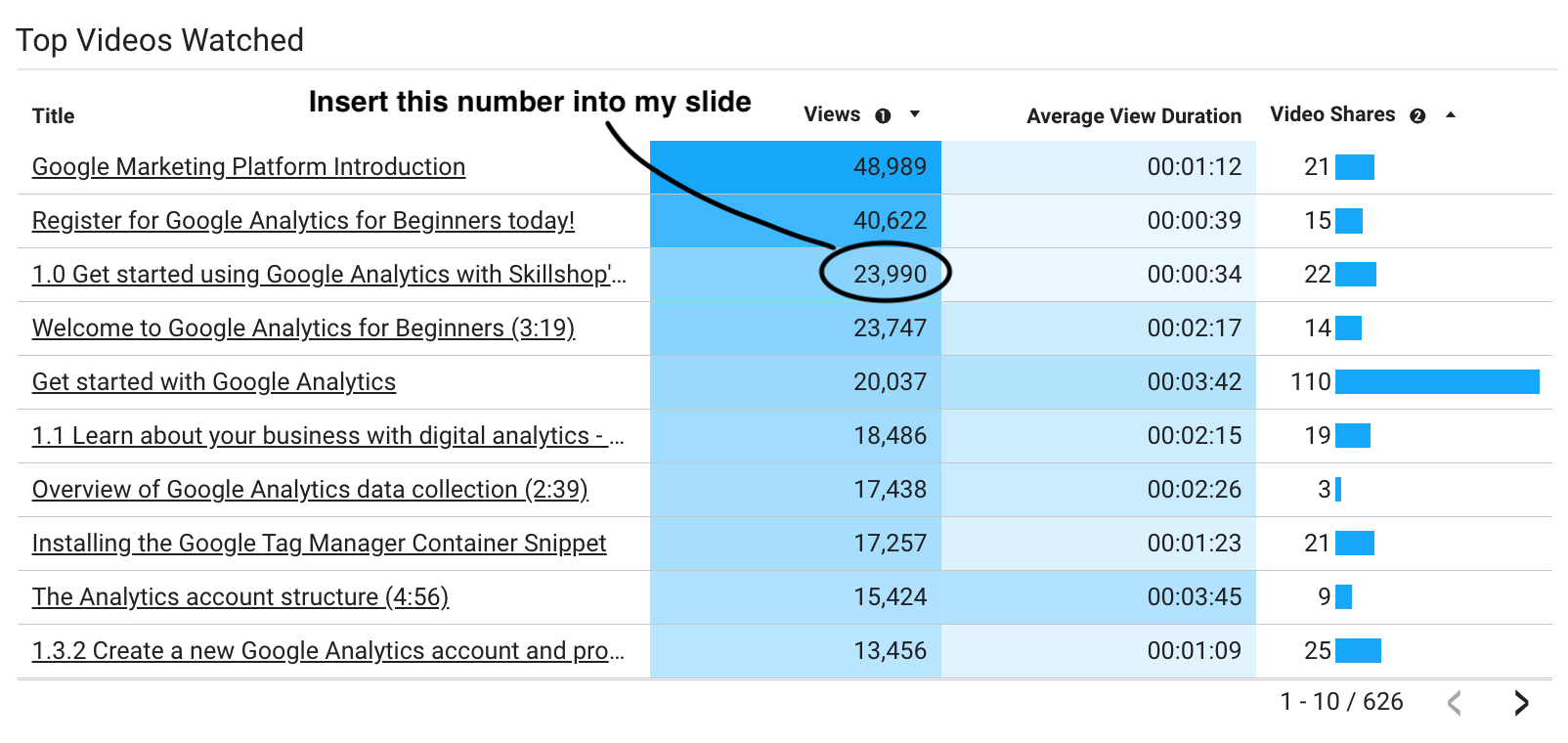Select the 40,622 views cell
This screenshot has height=743, width=1568.
coord(796,221)
